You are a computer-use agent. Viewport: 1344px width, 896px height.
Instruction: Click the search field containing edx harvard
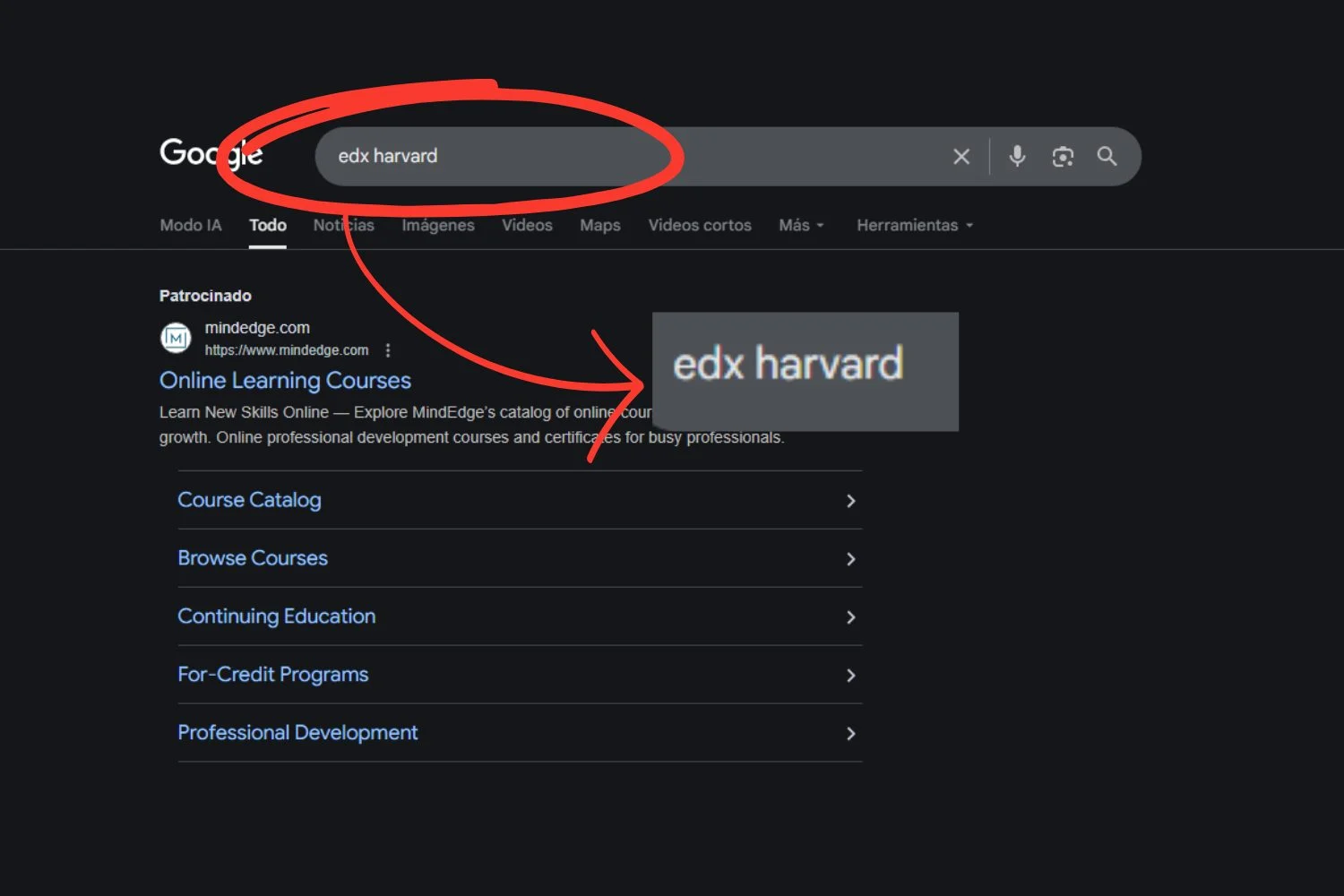coord(627,157)
